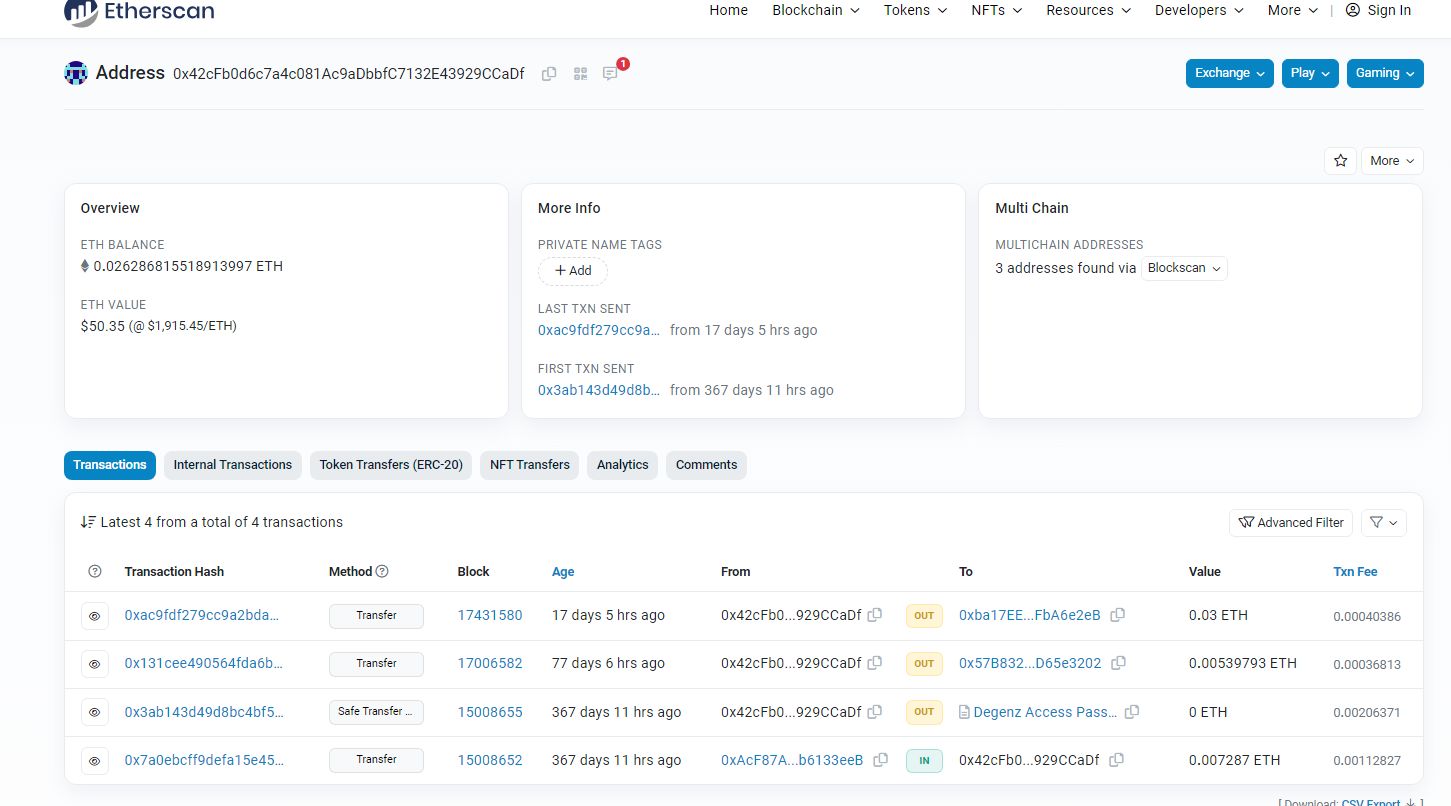
Task: Click the Add private name tag button
Action: (573, 271)
